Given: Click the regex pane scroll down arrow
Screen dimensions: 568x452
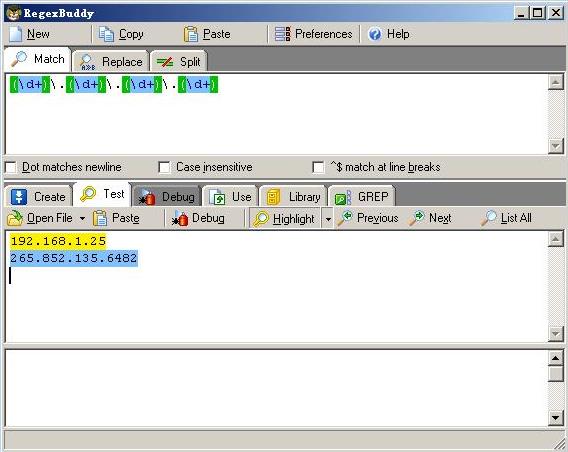Looking at the screenshot, I should (556, 146).
